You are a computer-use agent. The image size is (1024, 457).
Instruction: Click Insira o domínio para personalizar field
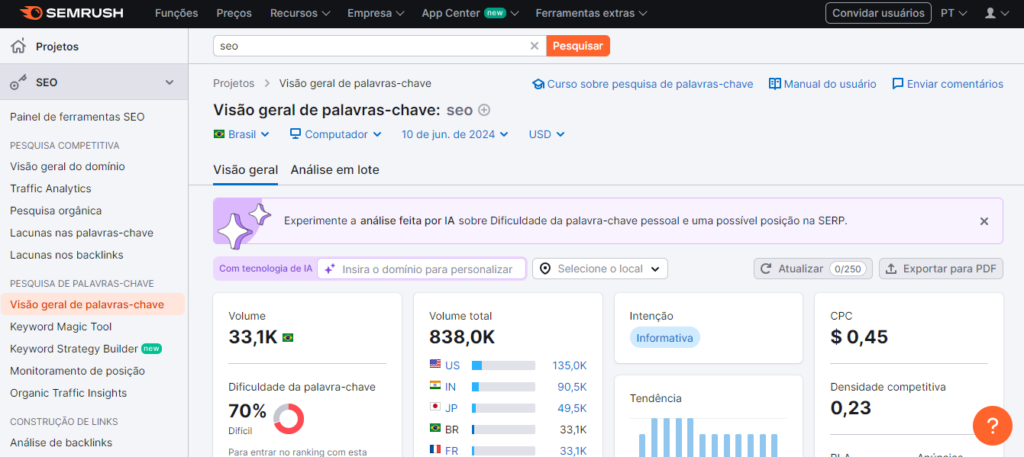(421, 268)
